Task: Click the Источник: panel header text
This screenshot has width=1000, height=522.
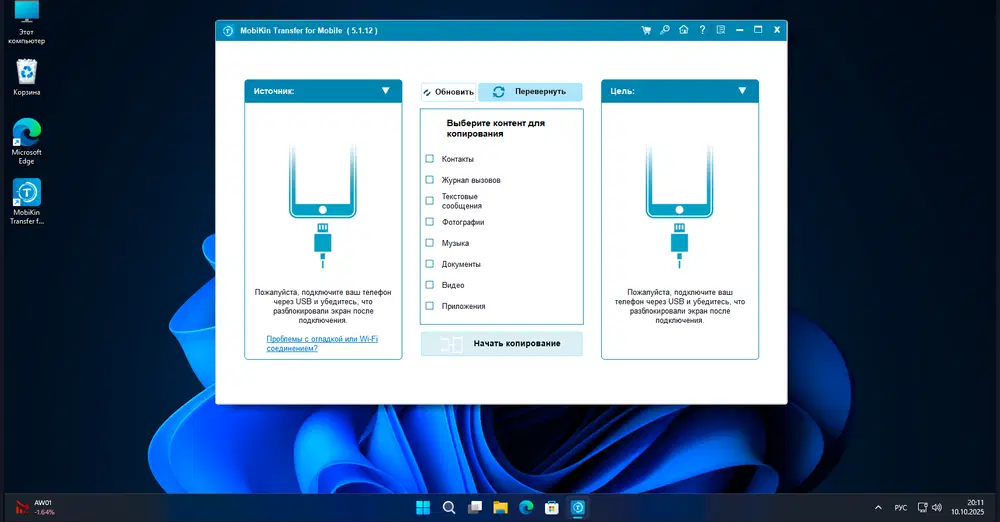Action: [274, 91]
